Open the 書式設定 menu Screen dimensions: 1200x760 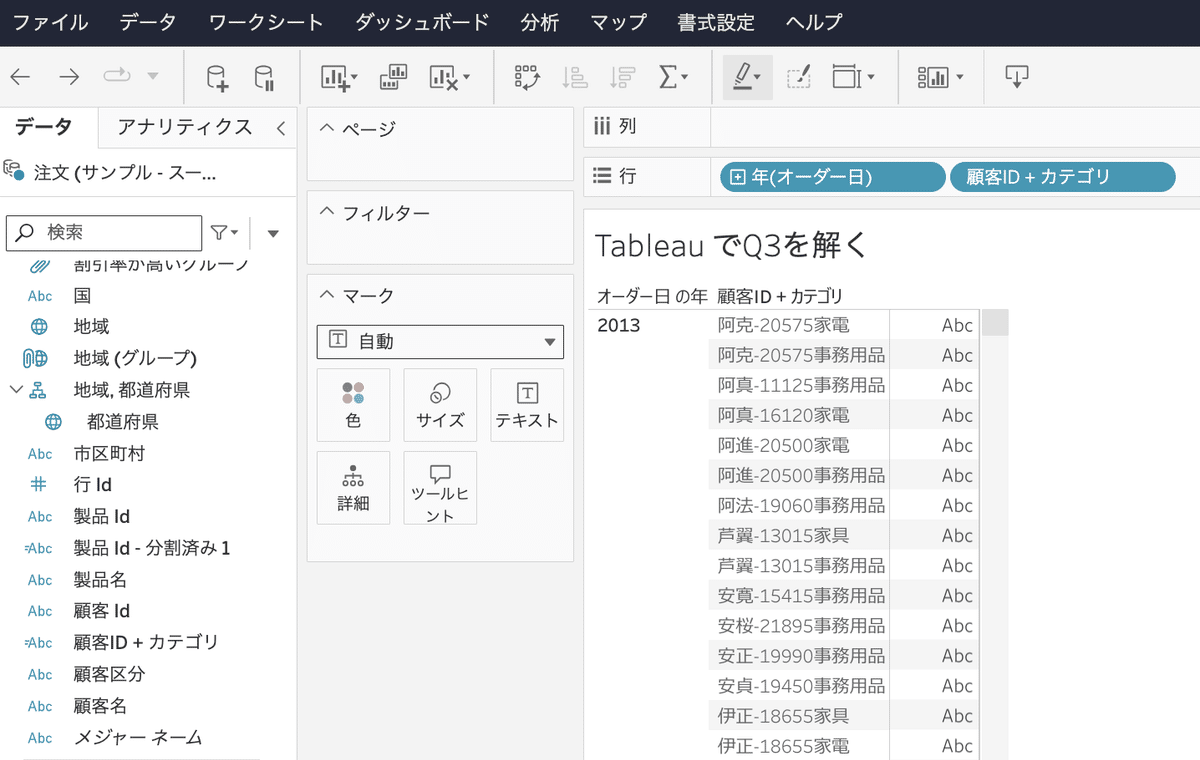tap(716, 22)
